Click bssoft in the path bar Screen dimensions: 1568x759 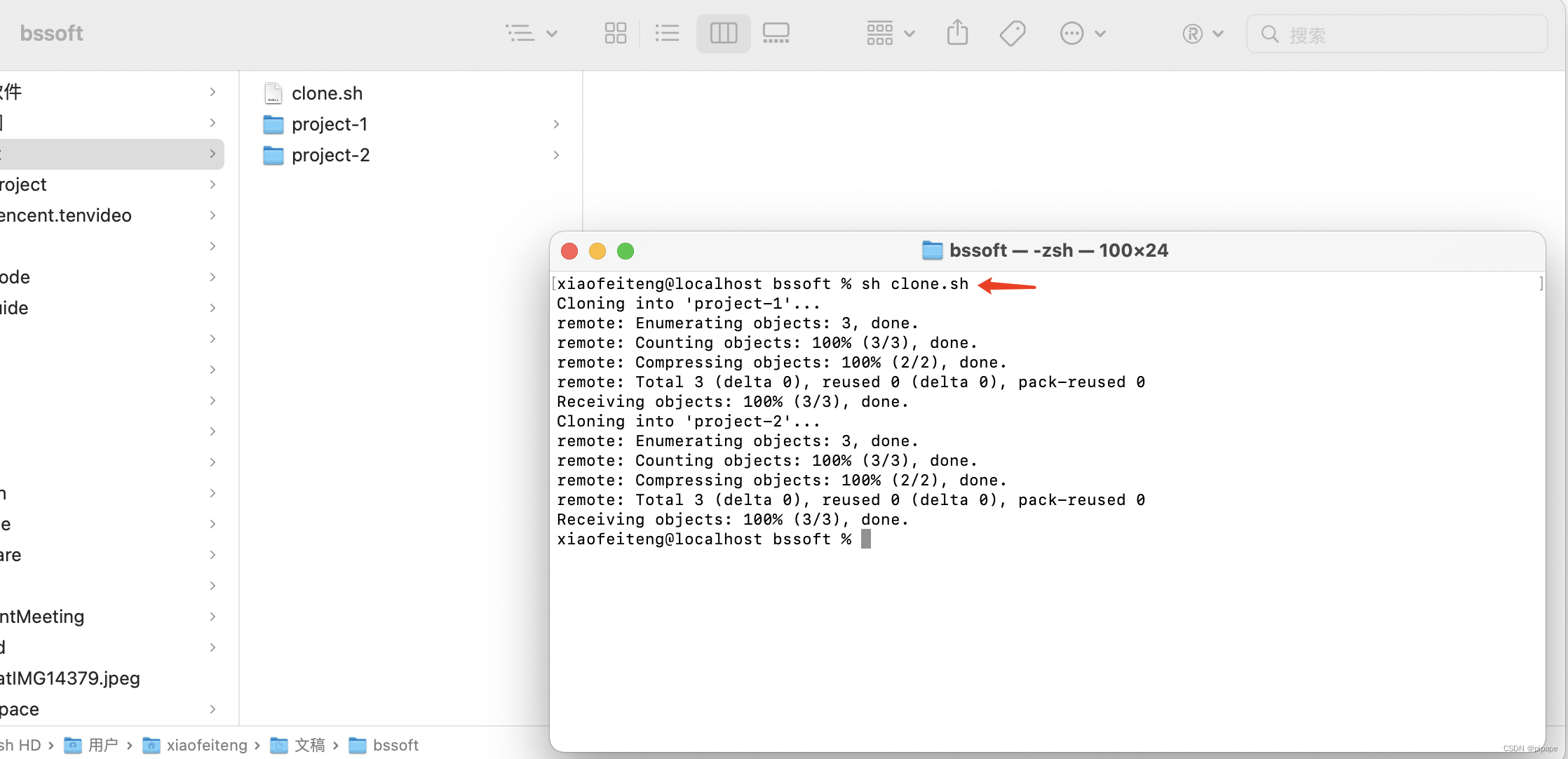384,745
